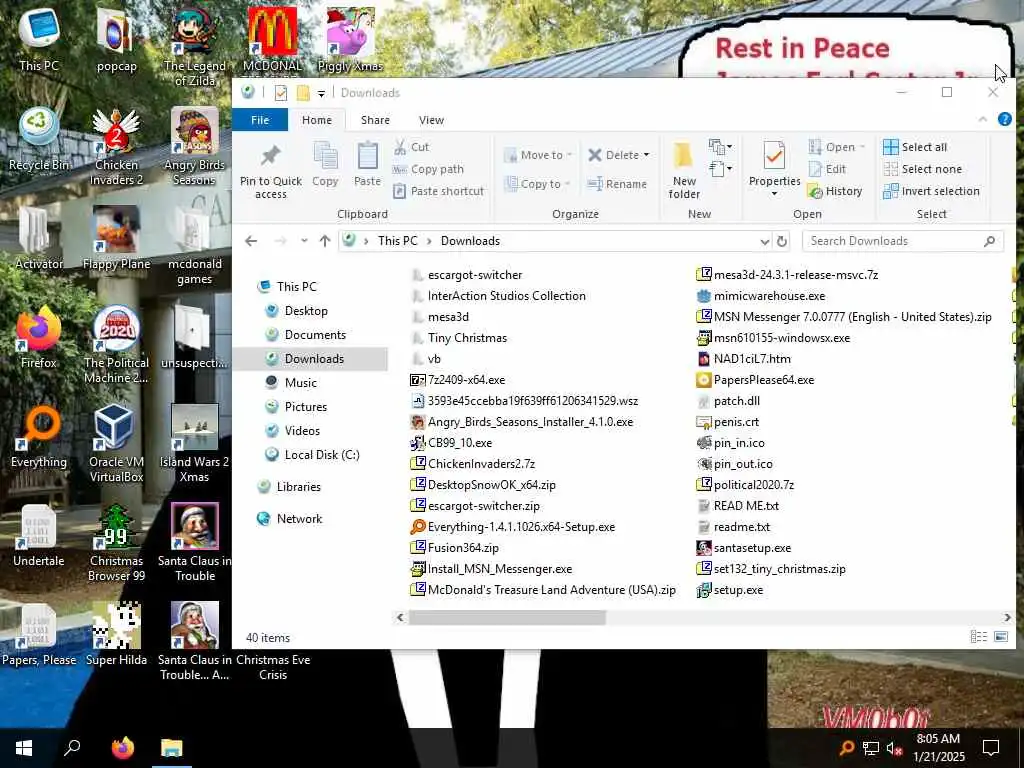Click the Firefox desktop shortcut

click(x=39, y=338)
